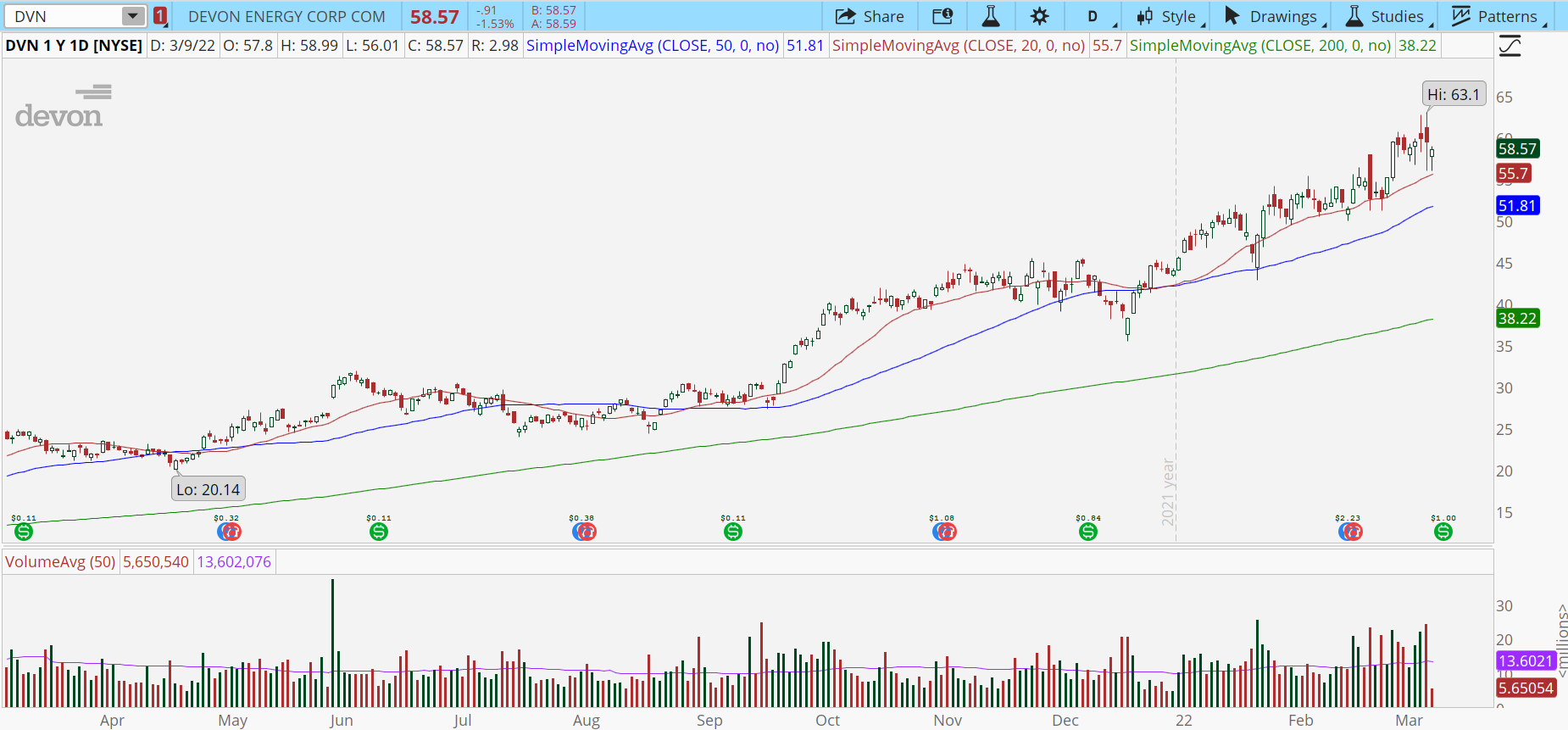Screen dimensions: 1568x730
Task: Open the Patterns menu
Action: [1497, 16]
